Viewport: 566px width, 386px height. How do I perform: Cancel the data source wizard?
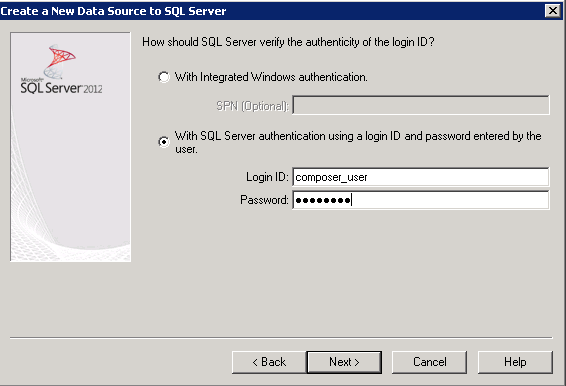(430, 362)
